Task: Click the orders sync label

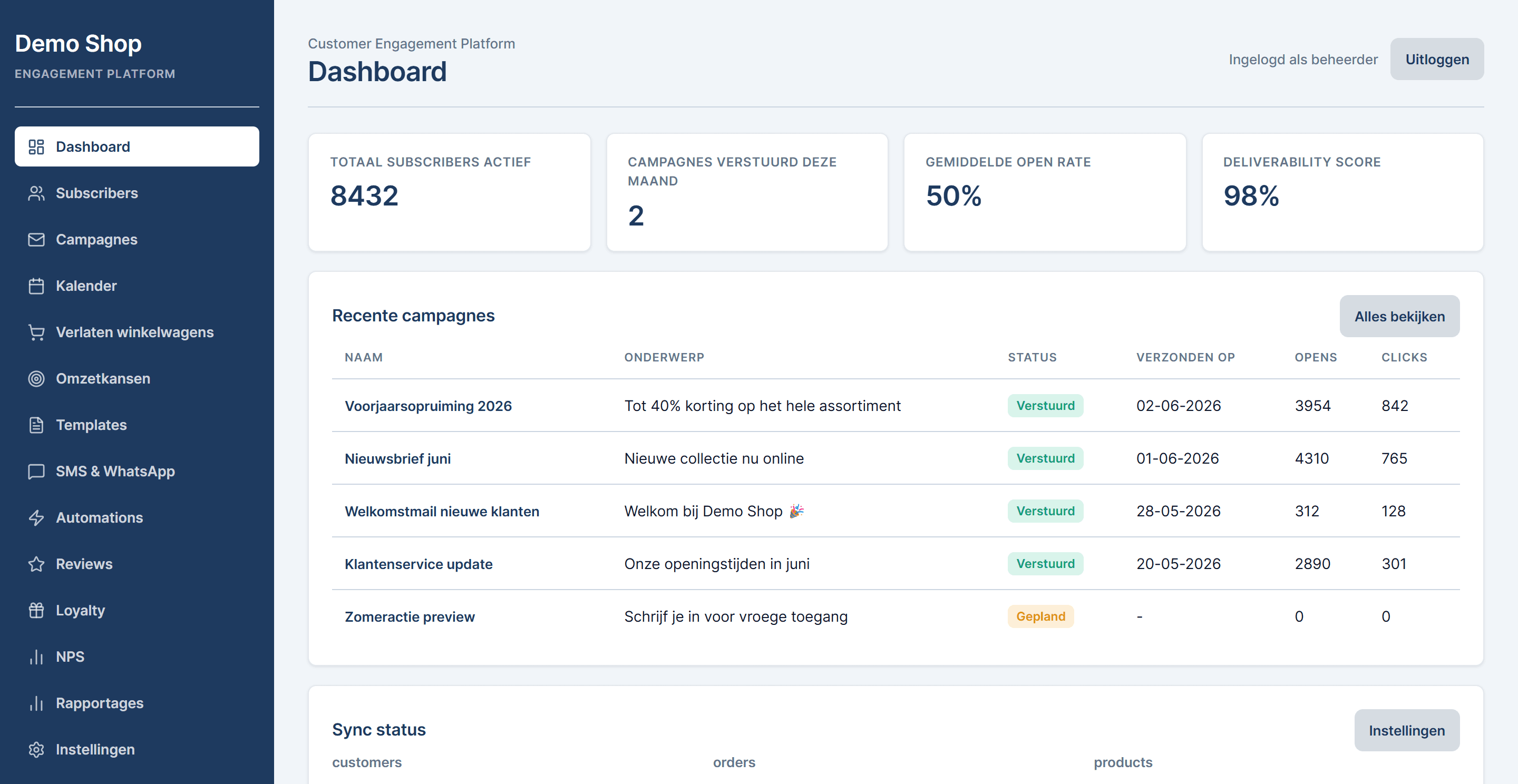Action: (734, 762)
